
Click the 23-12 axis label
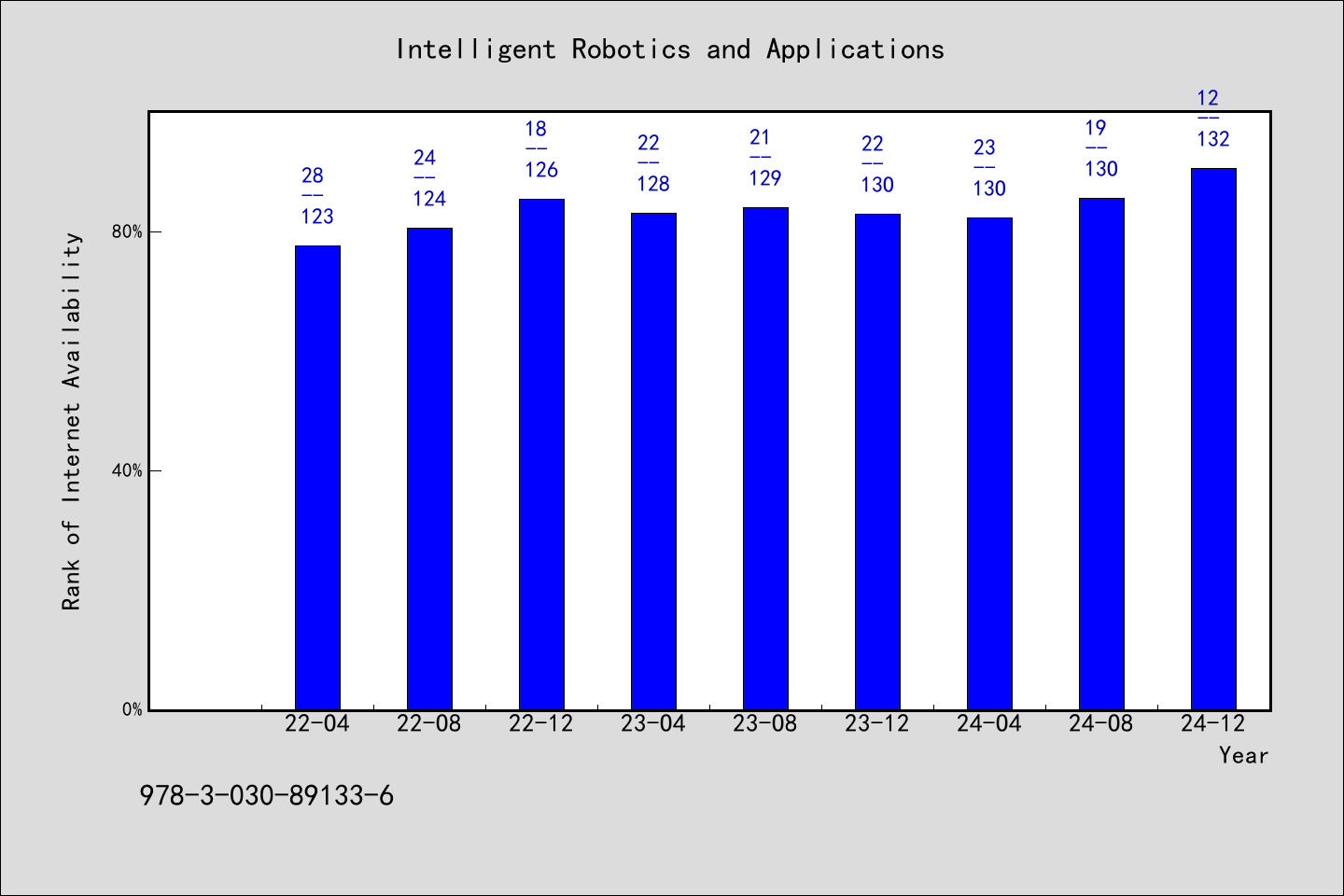pos(877,723)
